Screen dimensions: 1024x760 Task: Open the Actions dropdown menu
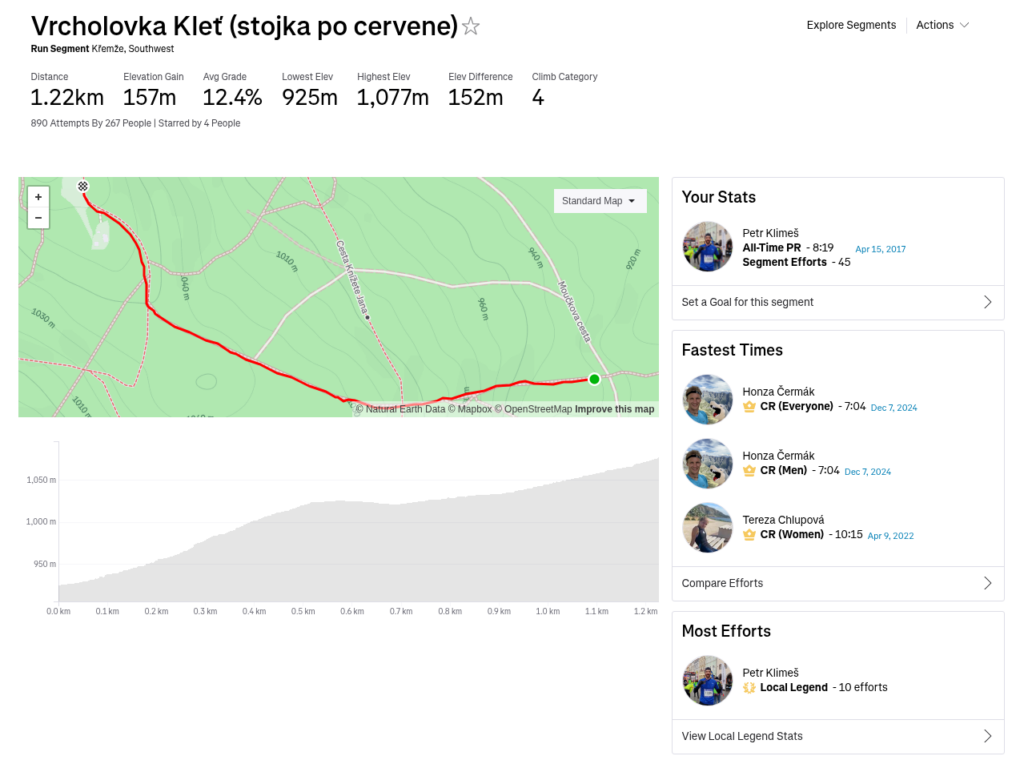(x=942, y=25)
